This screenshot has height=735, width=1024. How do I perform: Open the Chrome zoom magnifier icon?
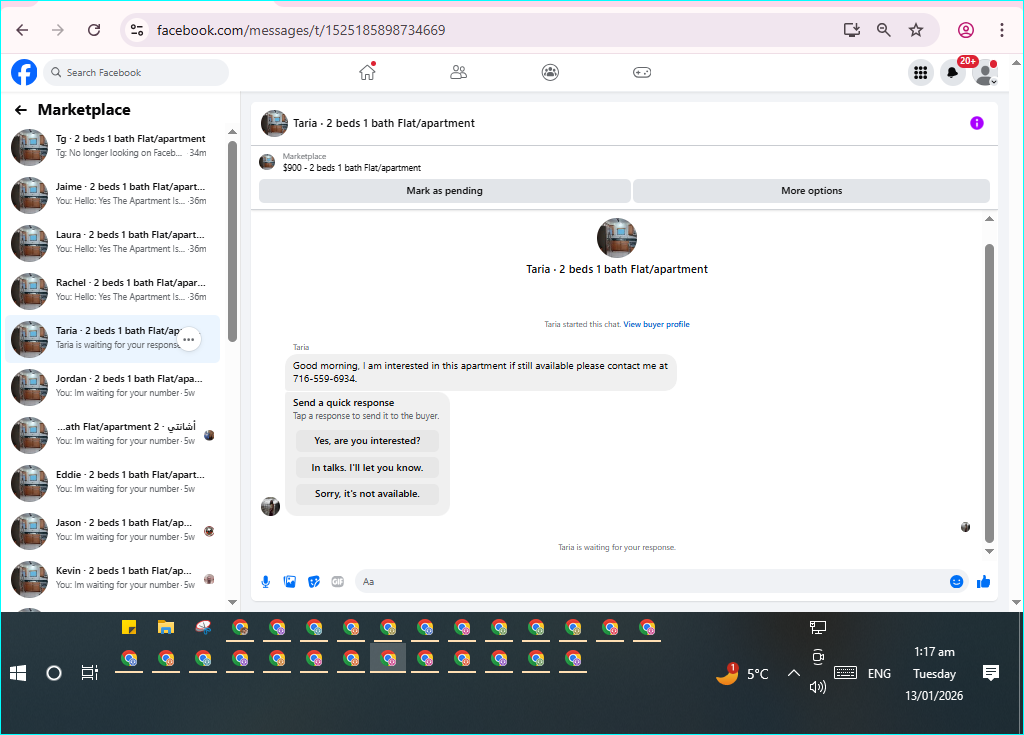tap(884, 30)
